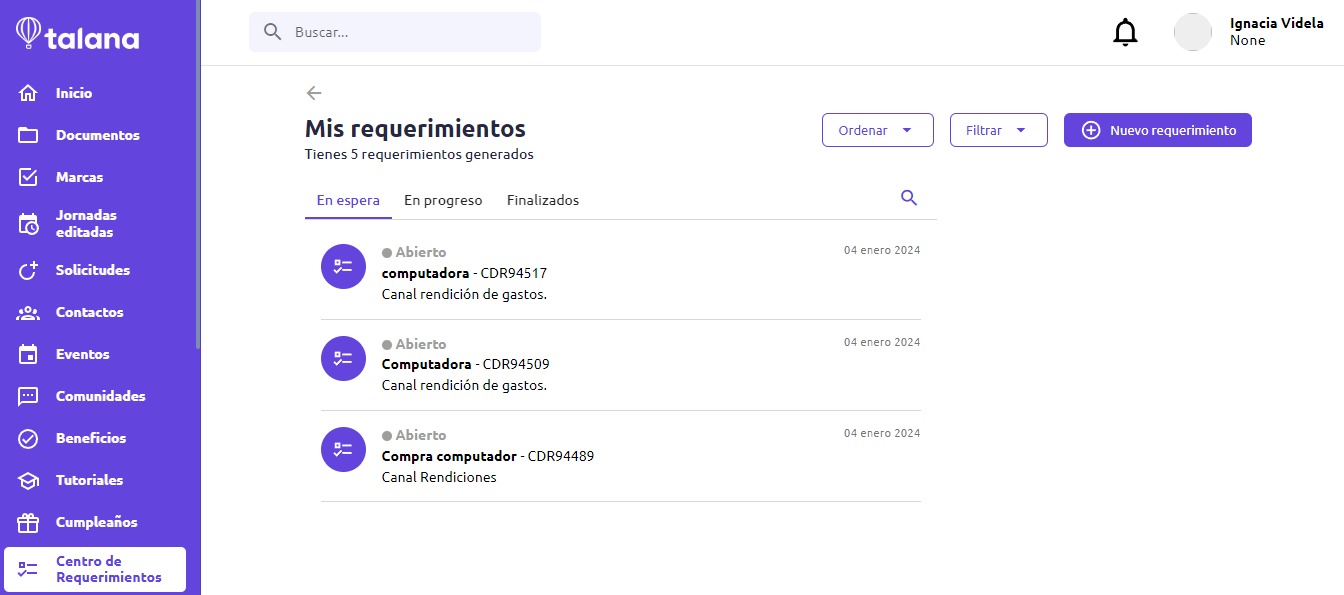Open Inicio home icon in sidebar
Image resolution: width=1344 pixels, height=595 pixels.
point(28,93)
